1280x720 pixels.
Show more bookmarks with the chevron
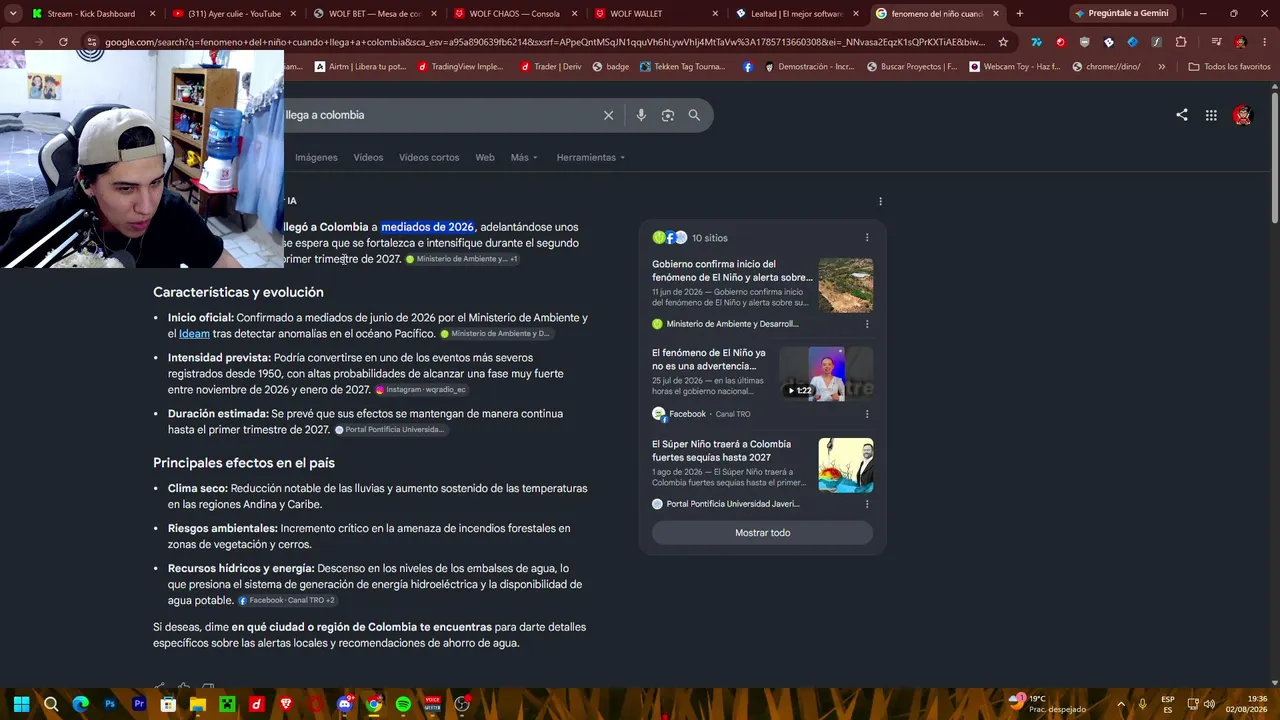click(1161, 67)
